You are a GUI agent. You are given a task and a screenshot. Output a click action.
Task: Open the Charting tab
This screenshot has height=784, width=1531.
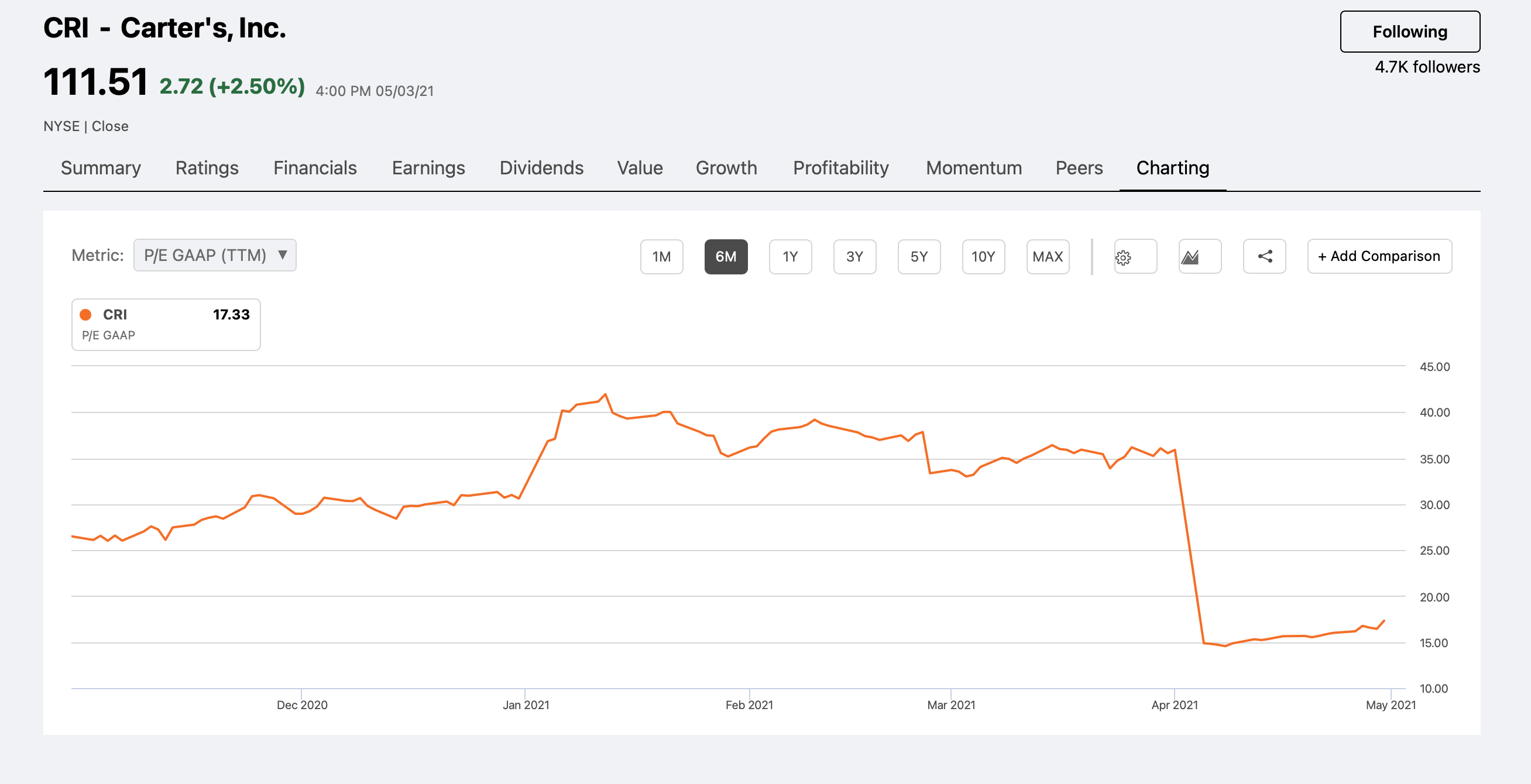[1173, 168]
